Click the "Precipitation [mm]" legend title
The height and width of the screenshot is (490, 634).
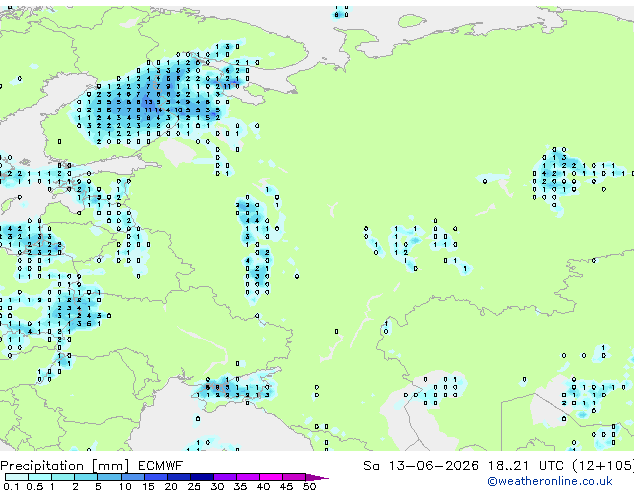tap(65, 466)
